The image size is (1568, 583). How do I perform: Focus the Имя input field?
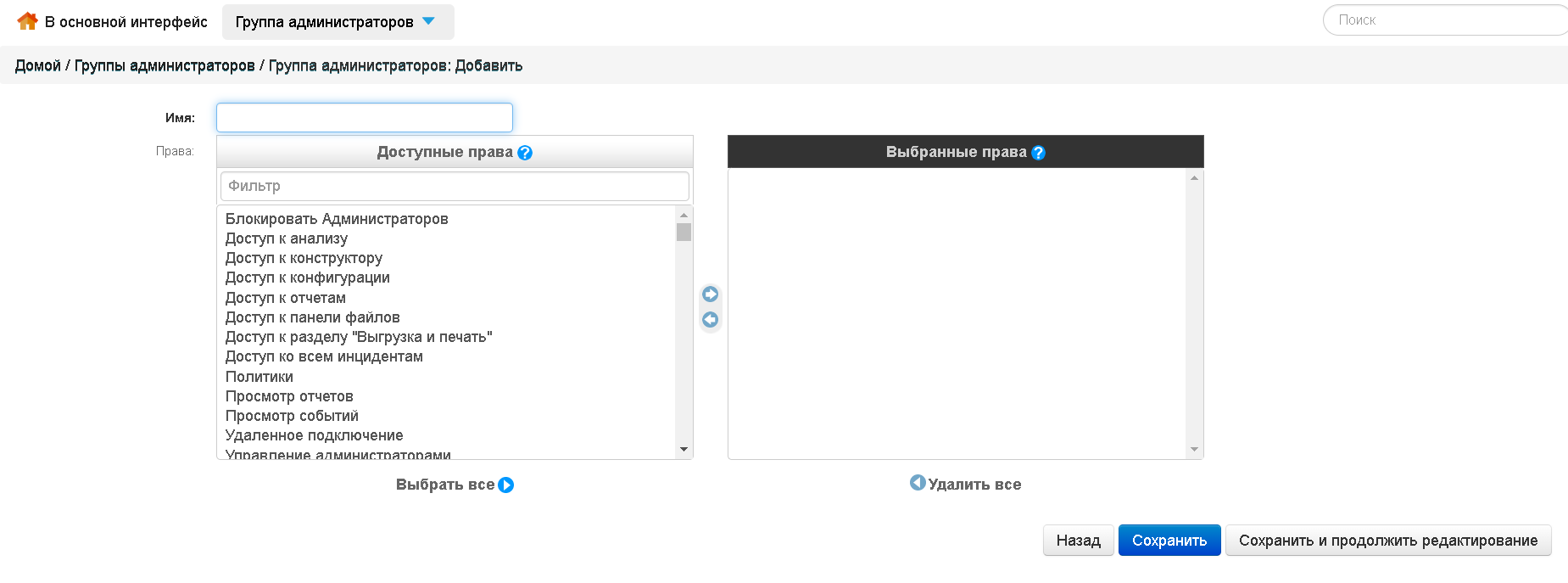click(x=365, y=117)
